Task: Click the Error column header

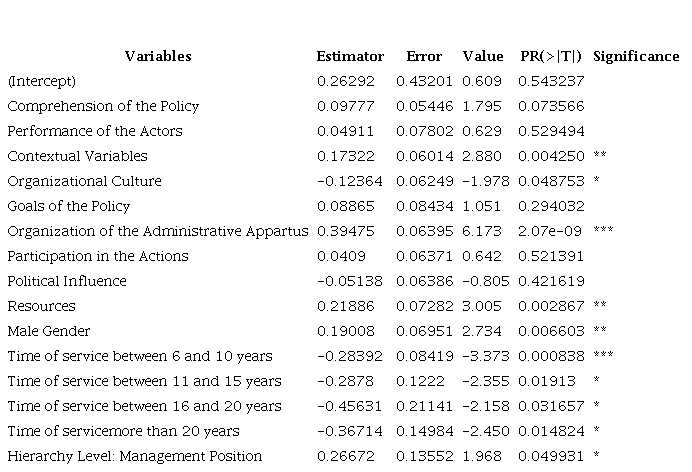Action: [424, 56]
